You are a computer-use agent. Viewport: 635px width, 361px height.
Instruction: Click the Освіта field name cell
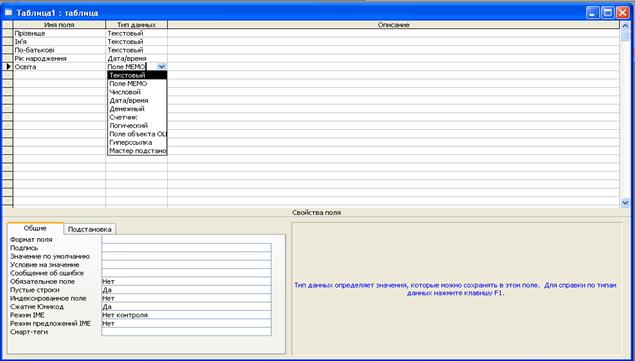pyautogui.click(x=59, y=66)
